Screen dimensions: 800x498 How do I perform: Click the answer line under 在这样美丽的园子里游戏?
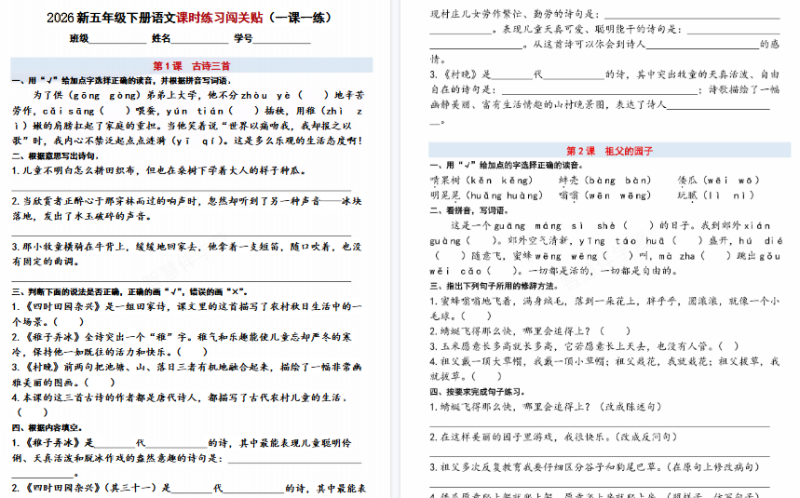pos(599,455)
